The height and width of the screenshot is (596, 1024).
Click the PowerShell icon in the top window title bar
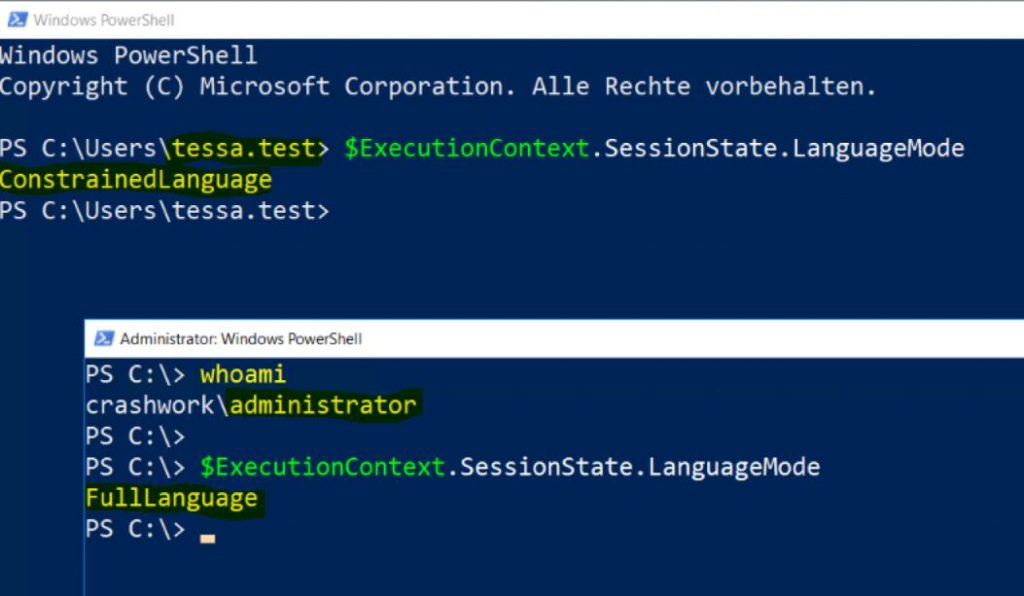click(18, 20)
